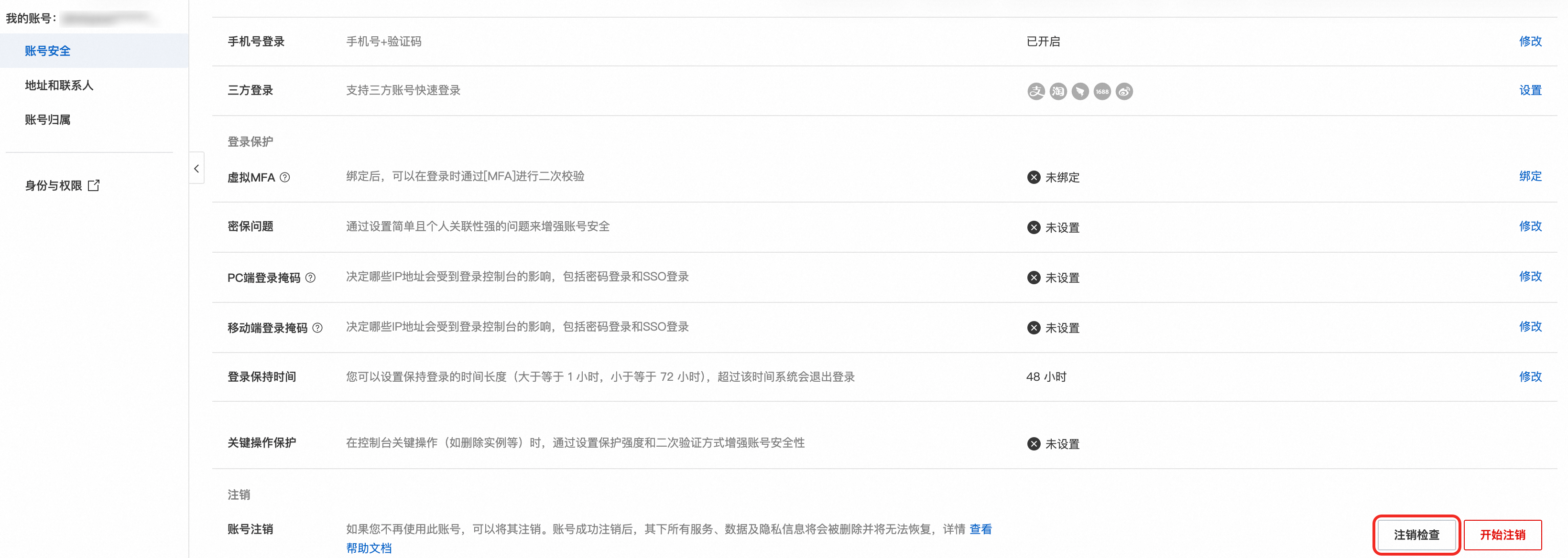Viewport: 1568px width, 558px height.
Task: Click the 我的账号 label in sidebar
Action: [x=31, y=18]
